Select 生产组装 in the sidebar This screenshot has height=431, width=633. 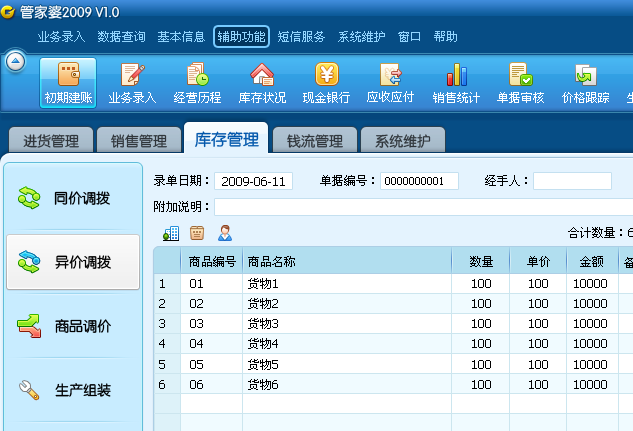click(x=73, y=390)
